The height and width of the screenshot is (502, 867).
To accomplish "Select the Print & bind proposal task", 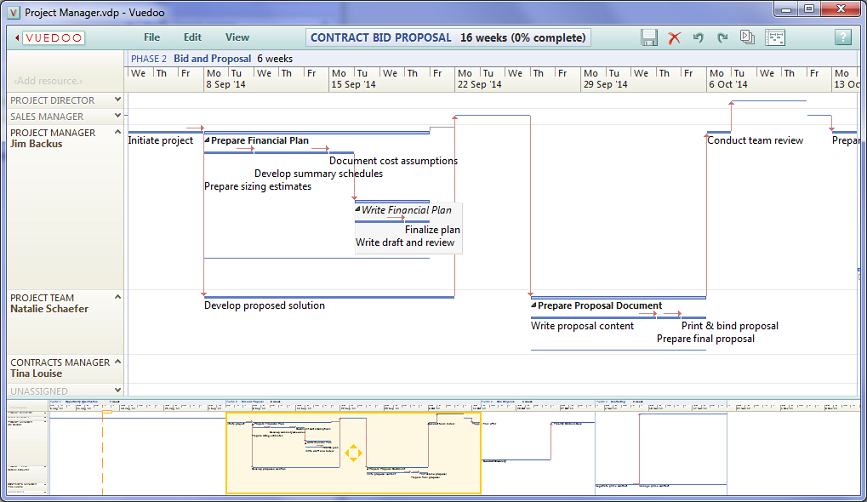I will pos(730,326).
